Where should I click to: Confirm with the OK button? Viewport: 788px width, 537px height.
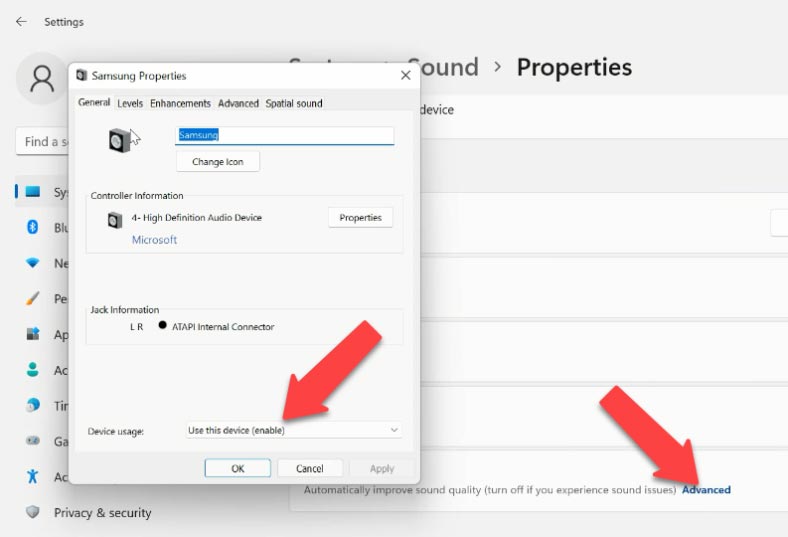point(238,468)
